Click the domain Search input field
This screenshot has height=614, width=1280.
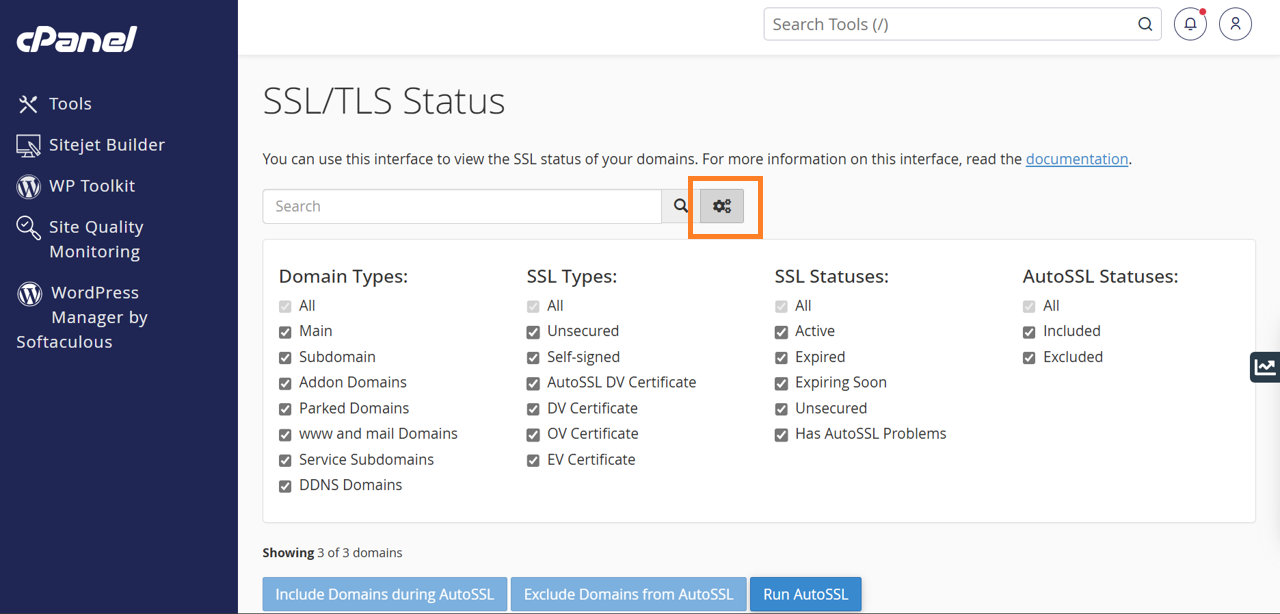pyautogui.click(x=462, y=206)
